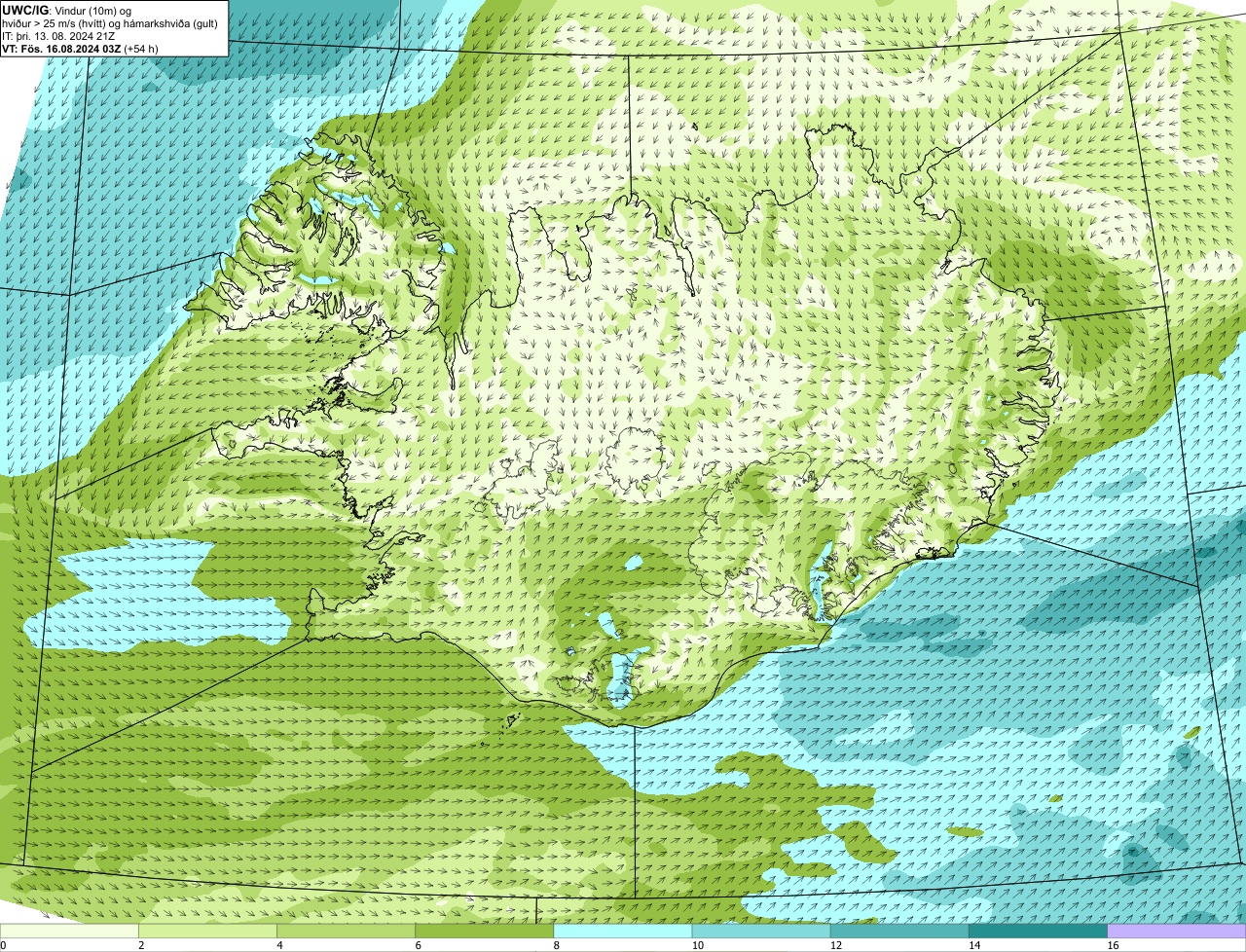Click the legend tick label '10'
Screen dimensions: 1246x952
tap(697, 945)
